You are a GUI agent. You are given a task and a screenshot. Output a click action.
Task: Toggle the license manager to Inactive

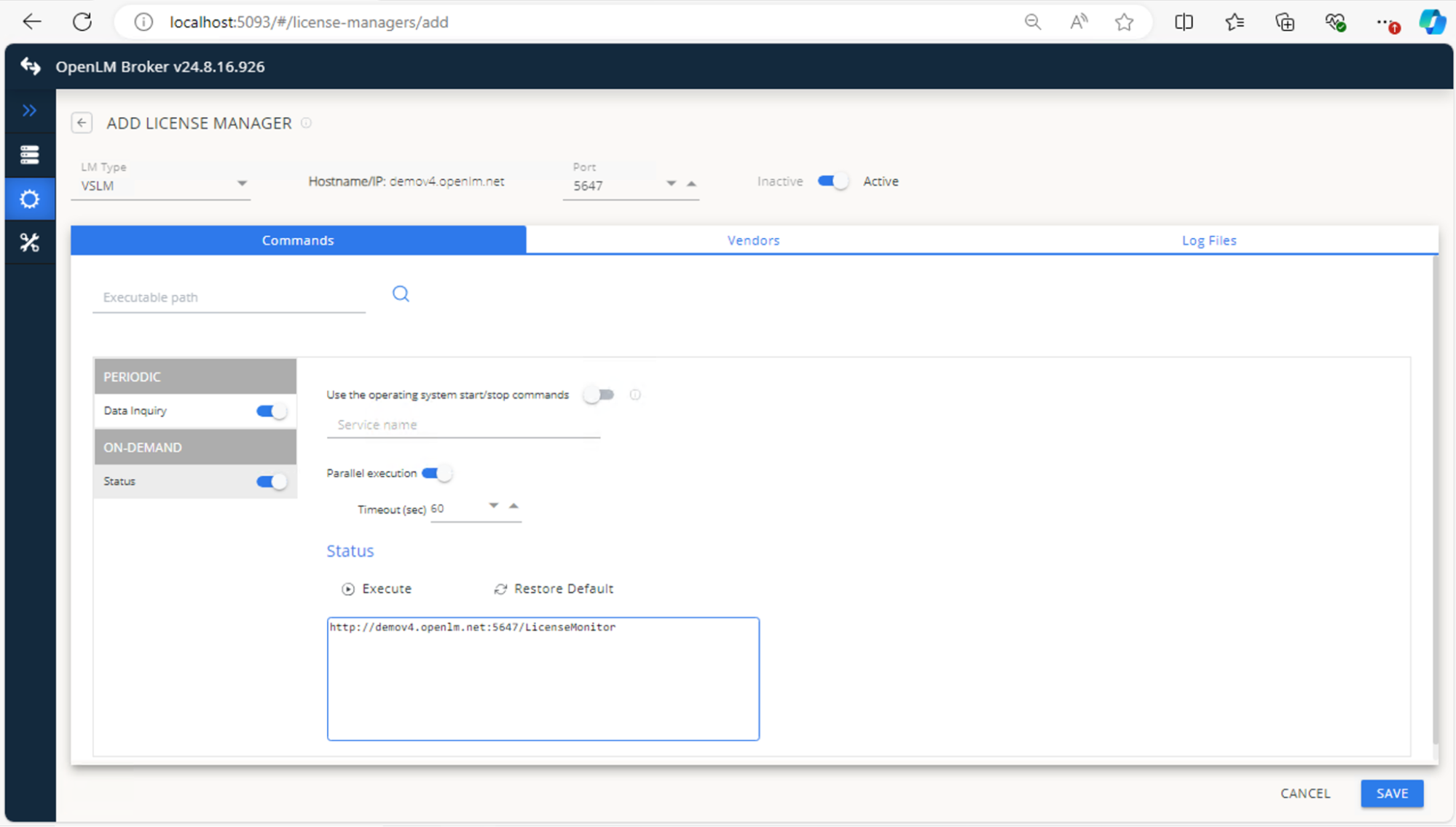(832, 181)
